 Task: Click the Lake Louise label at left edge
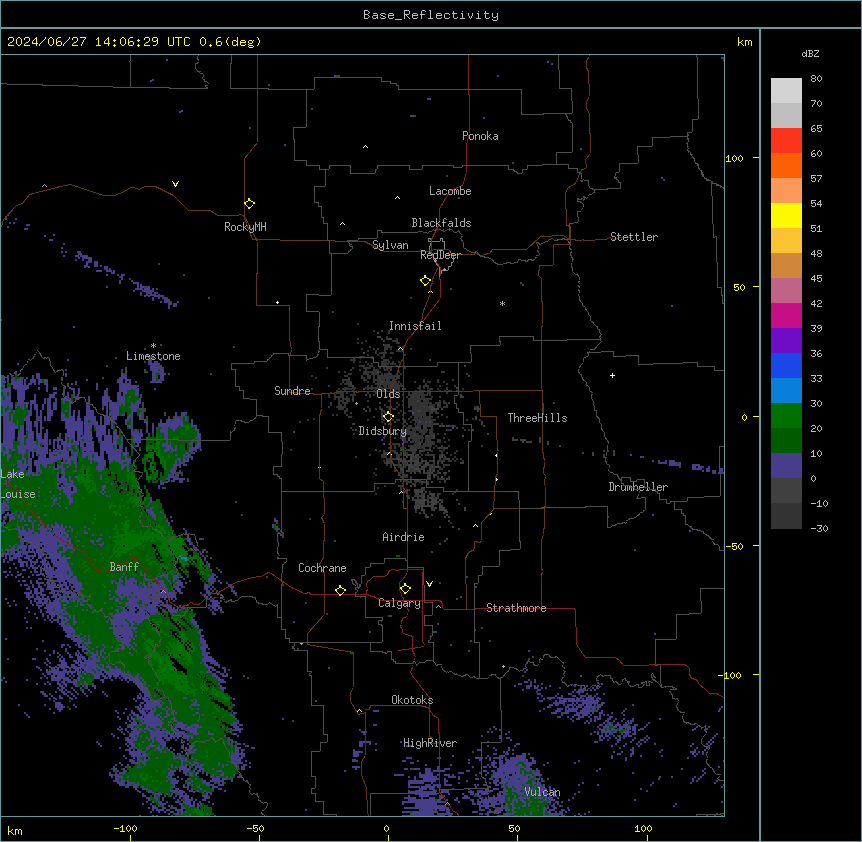(x=18, y=484)
